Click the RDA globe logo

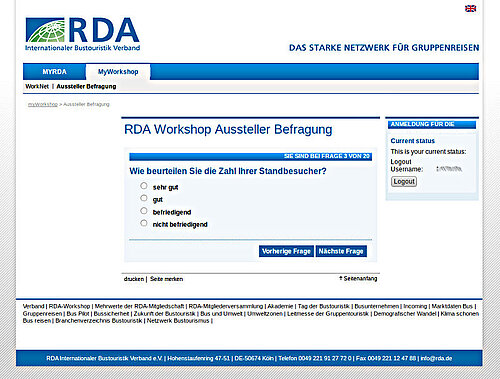point(82,34)
